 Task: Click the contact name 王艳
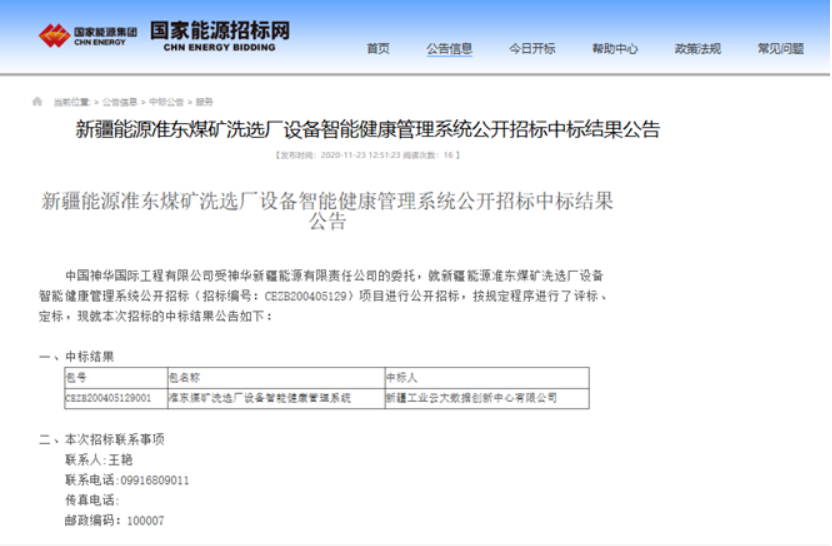coord(120,460)
